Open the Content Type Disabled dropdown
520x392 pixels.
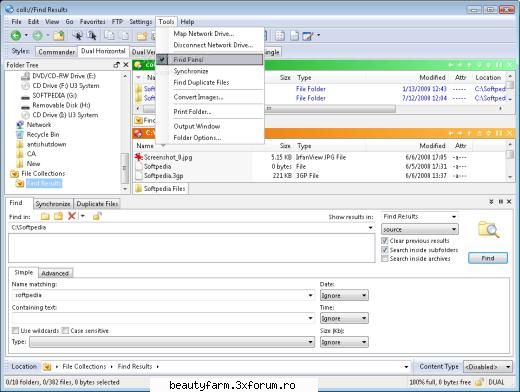click(488, 367)
